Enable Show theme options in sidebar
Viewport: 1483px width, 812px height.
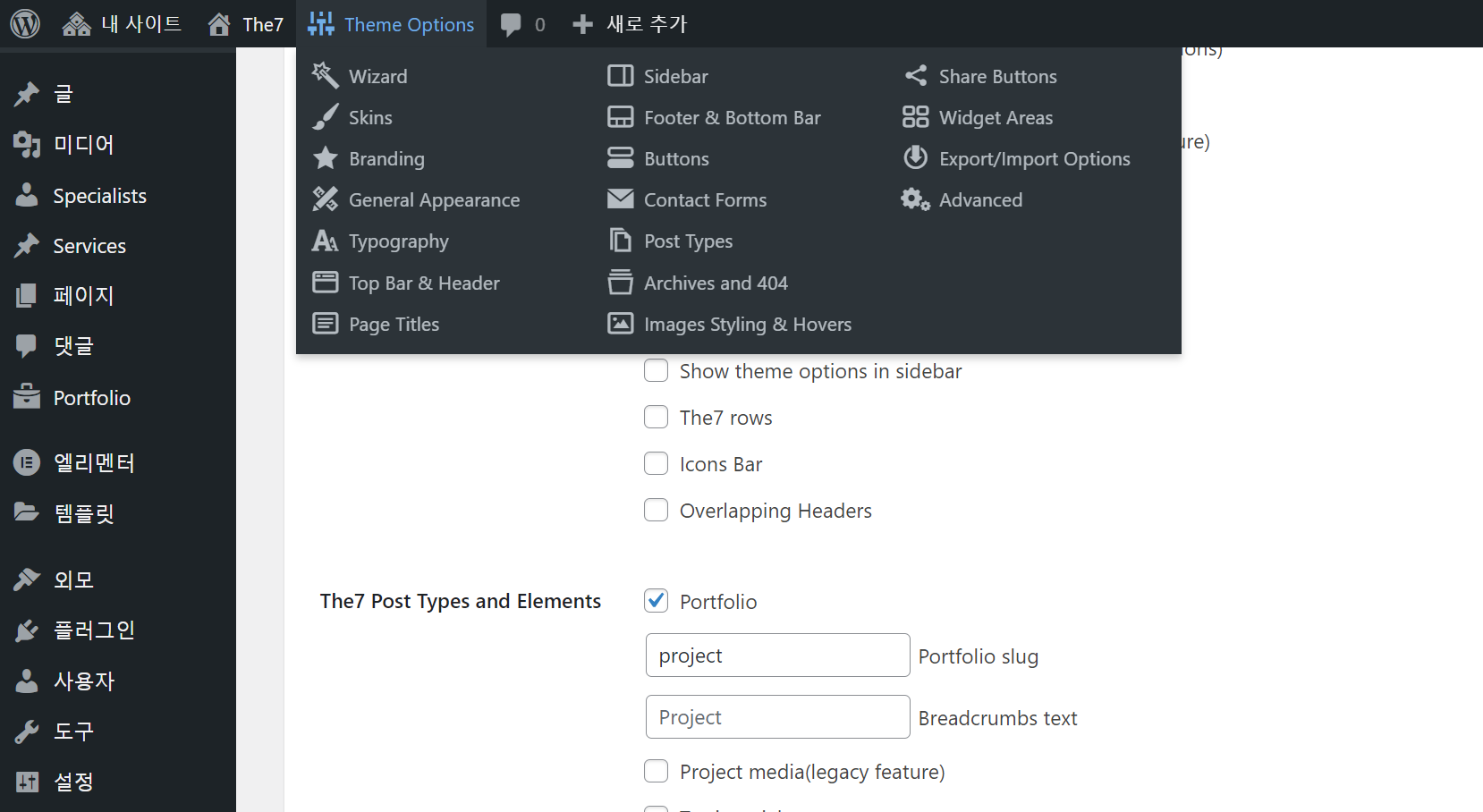[x=656, y=370]
